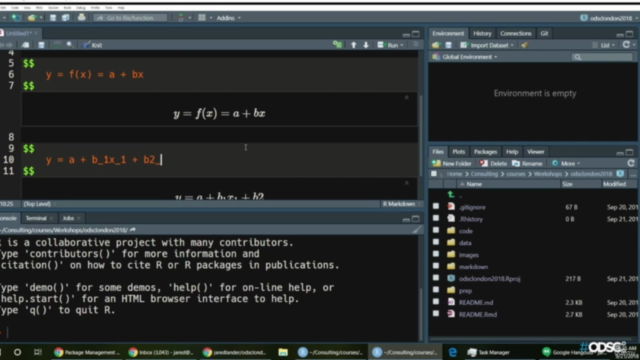The height and width of the screenshot is (360, 640).
Task: Toggle select-all checkbox in Files breadcrumb
Action: 434,174
